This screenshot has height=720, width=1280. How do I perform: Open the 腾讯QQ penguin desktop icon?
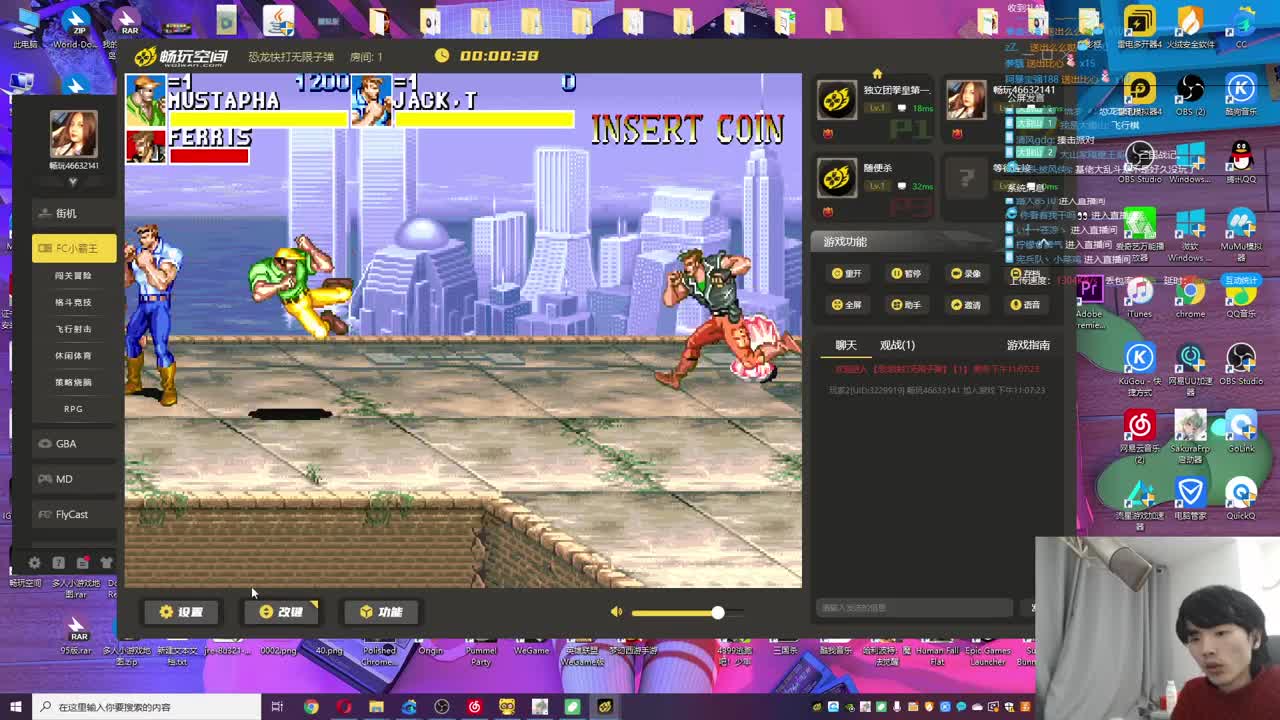[x=1241, y=163]
